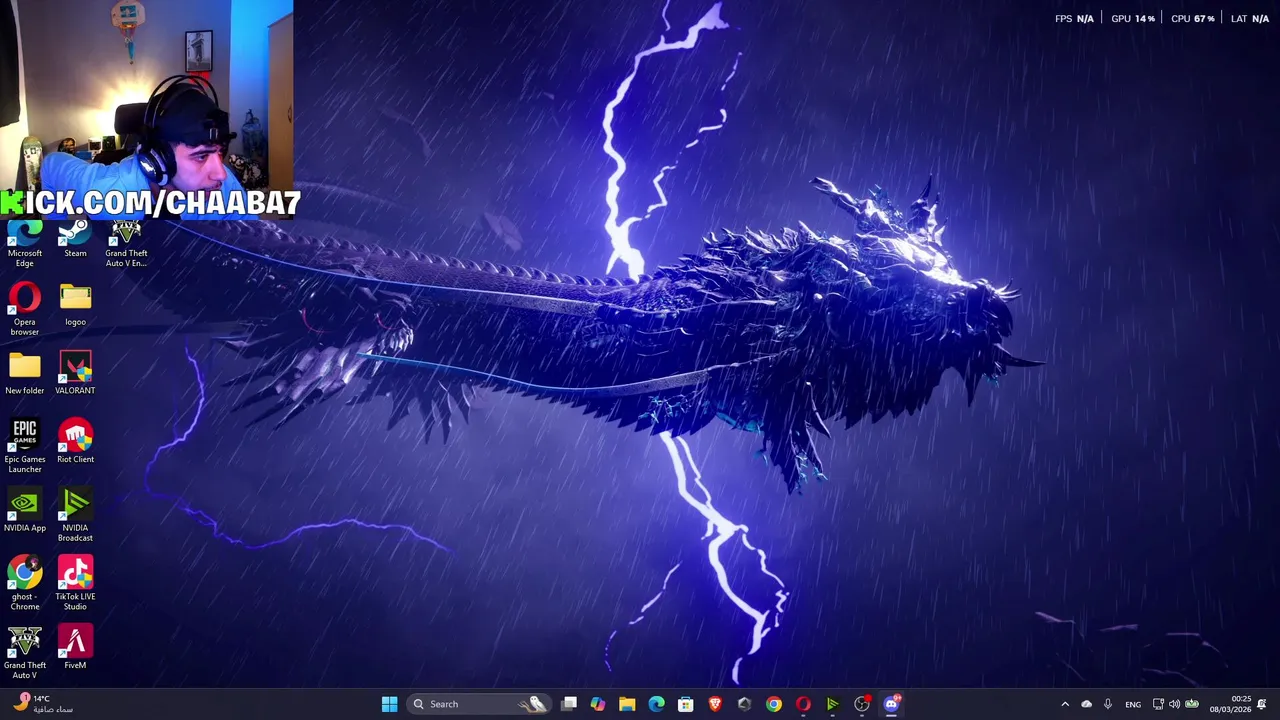Screen dimensions: 1280x720
Task: Select the NVIDIA App desktop icon
Action: coord(25,511)
